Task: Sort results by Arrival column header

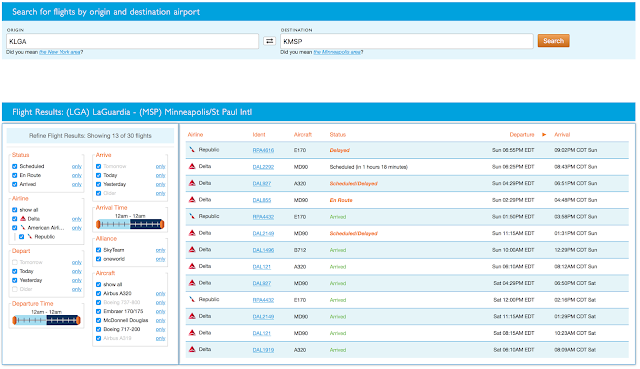Action: click(562, 135)
